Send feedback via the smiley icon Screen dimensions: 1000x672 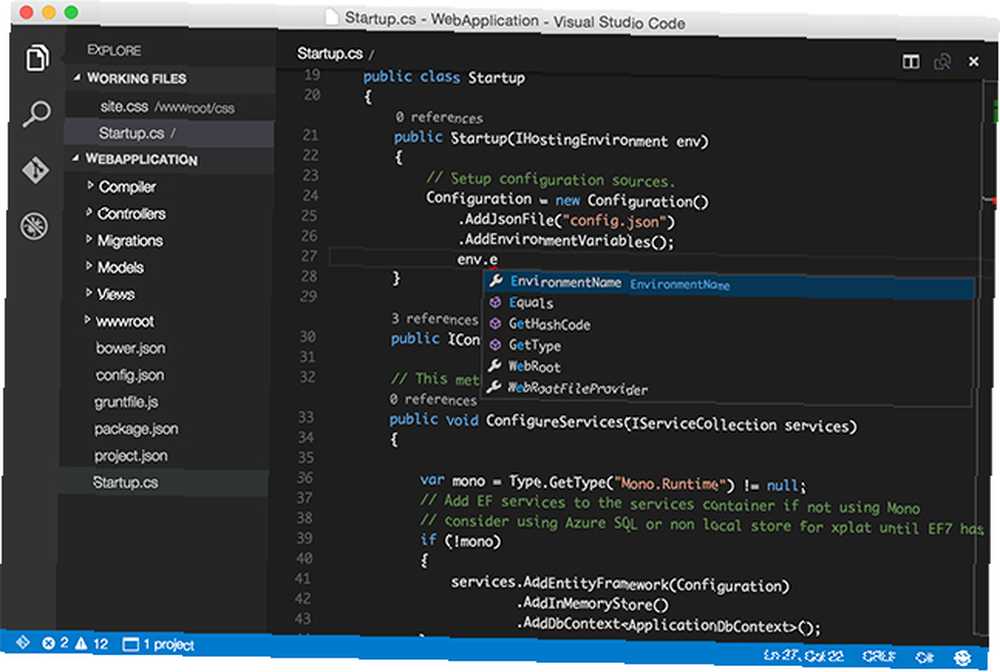pyautogui.click(x=962, y=657)
